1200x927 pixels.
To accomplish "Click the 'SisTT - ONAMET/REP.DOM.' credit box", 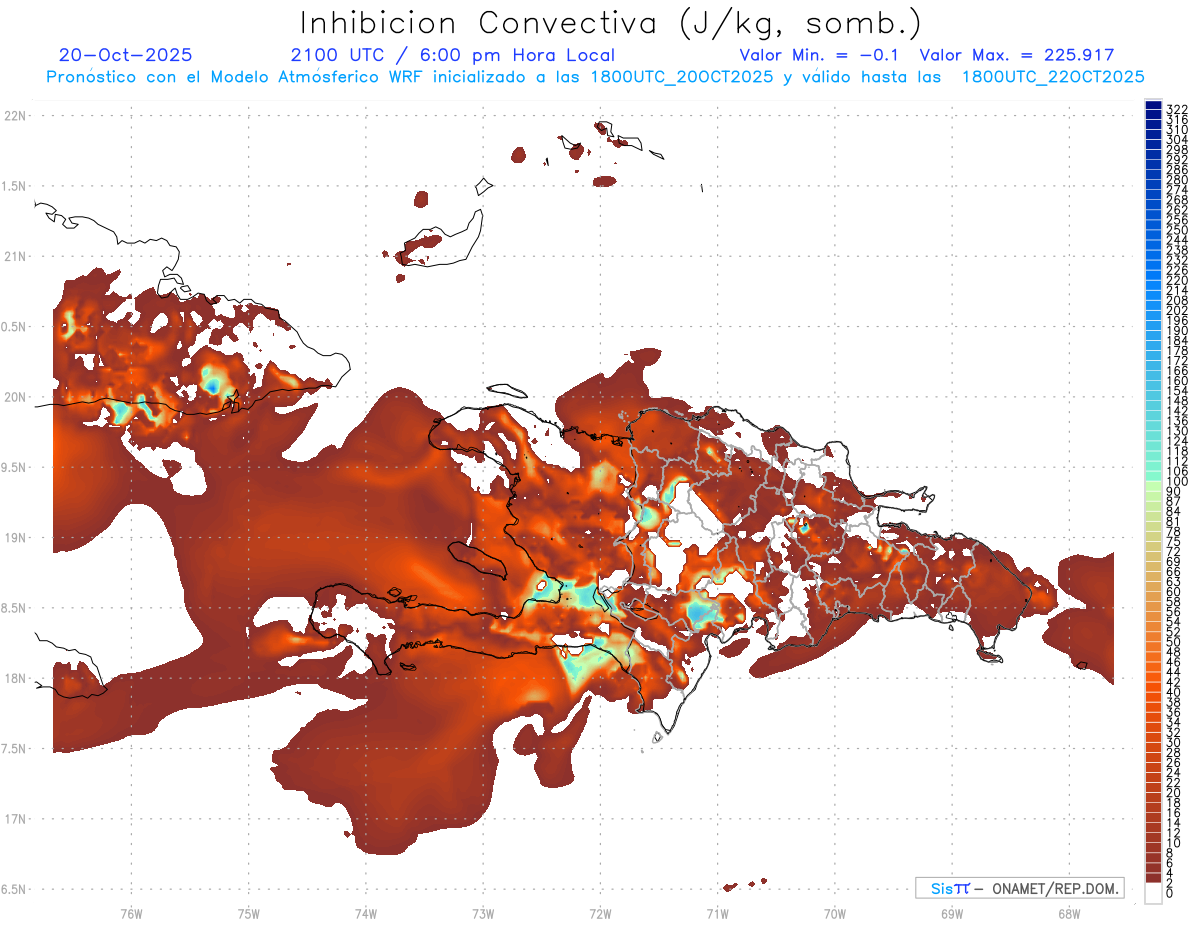I will (x=1020, y=888).
